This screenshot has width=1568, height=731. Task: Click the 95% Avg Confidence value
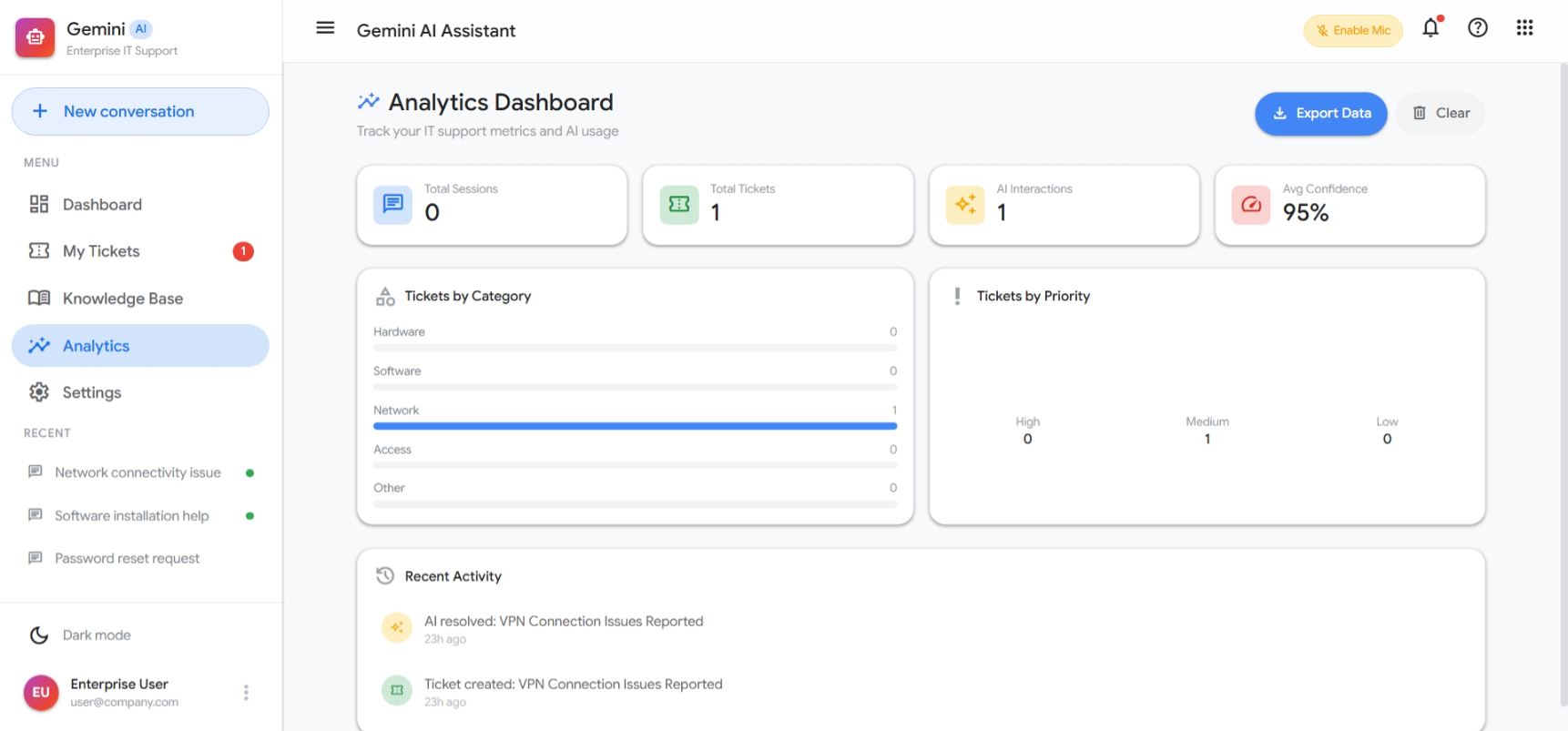click(1306, 212)
